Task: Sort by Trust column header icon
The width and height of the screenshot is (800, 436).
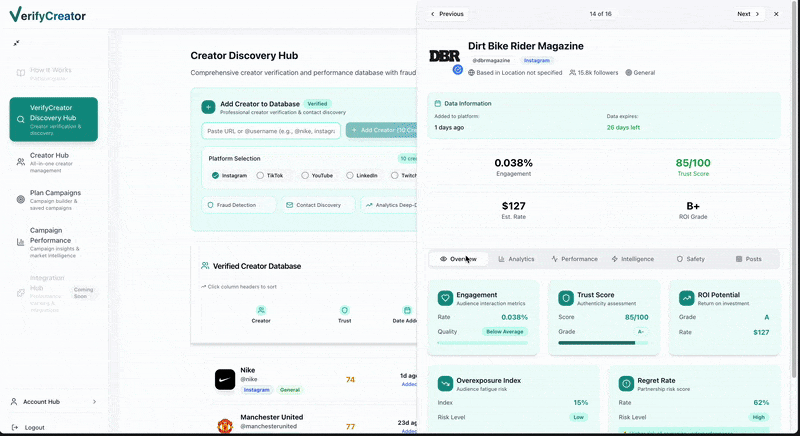Action: (344, 310)
